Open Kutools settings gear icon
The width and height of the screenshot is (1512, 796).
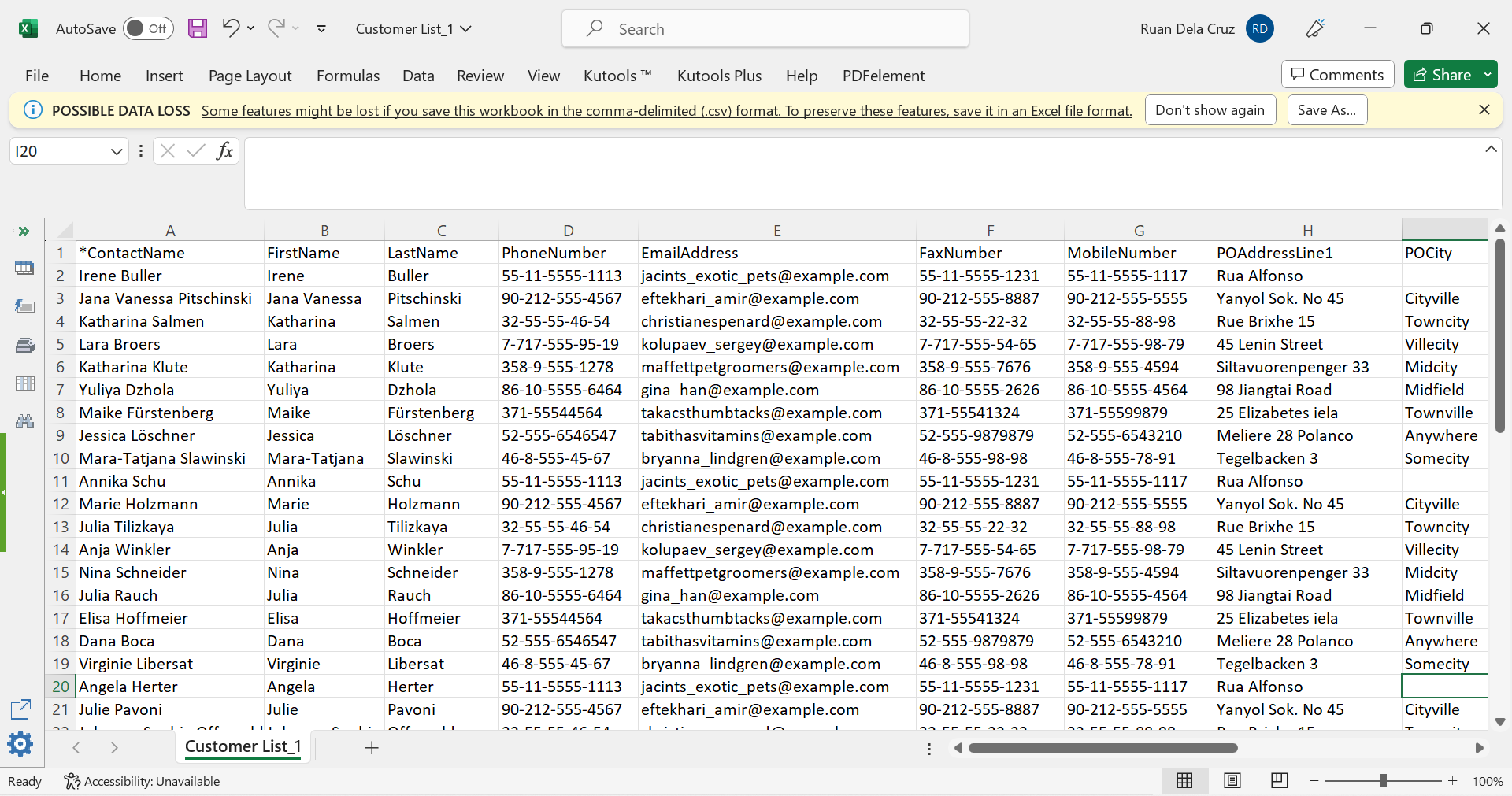[x=20, y=744]
